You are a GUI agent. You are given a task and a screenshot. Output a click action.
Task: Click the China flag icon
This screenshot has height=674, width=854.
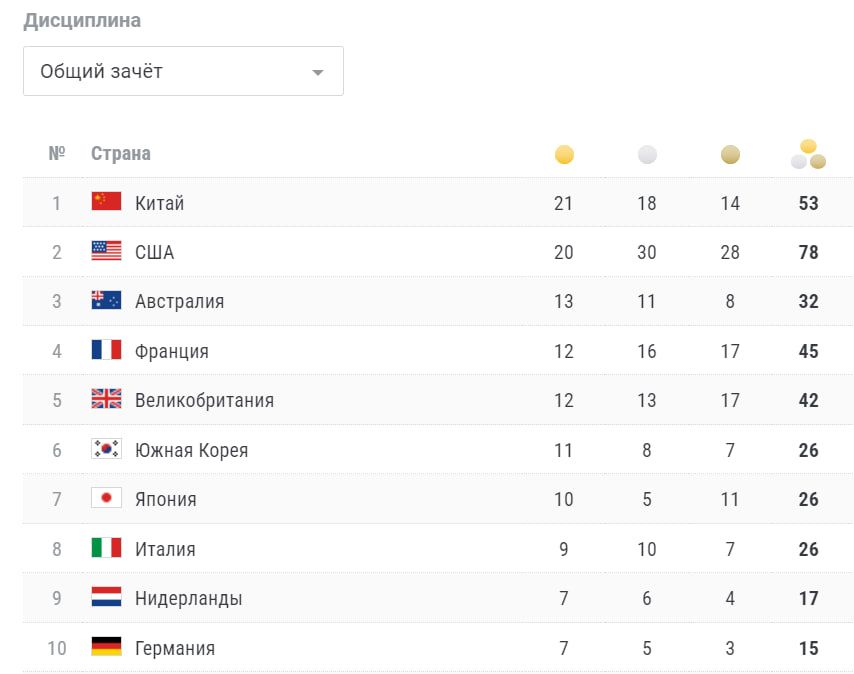click(x=106, y=202)
